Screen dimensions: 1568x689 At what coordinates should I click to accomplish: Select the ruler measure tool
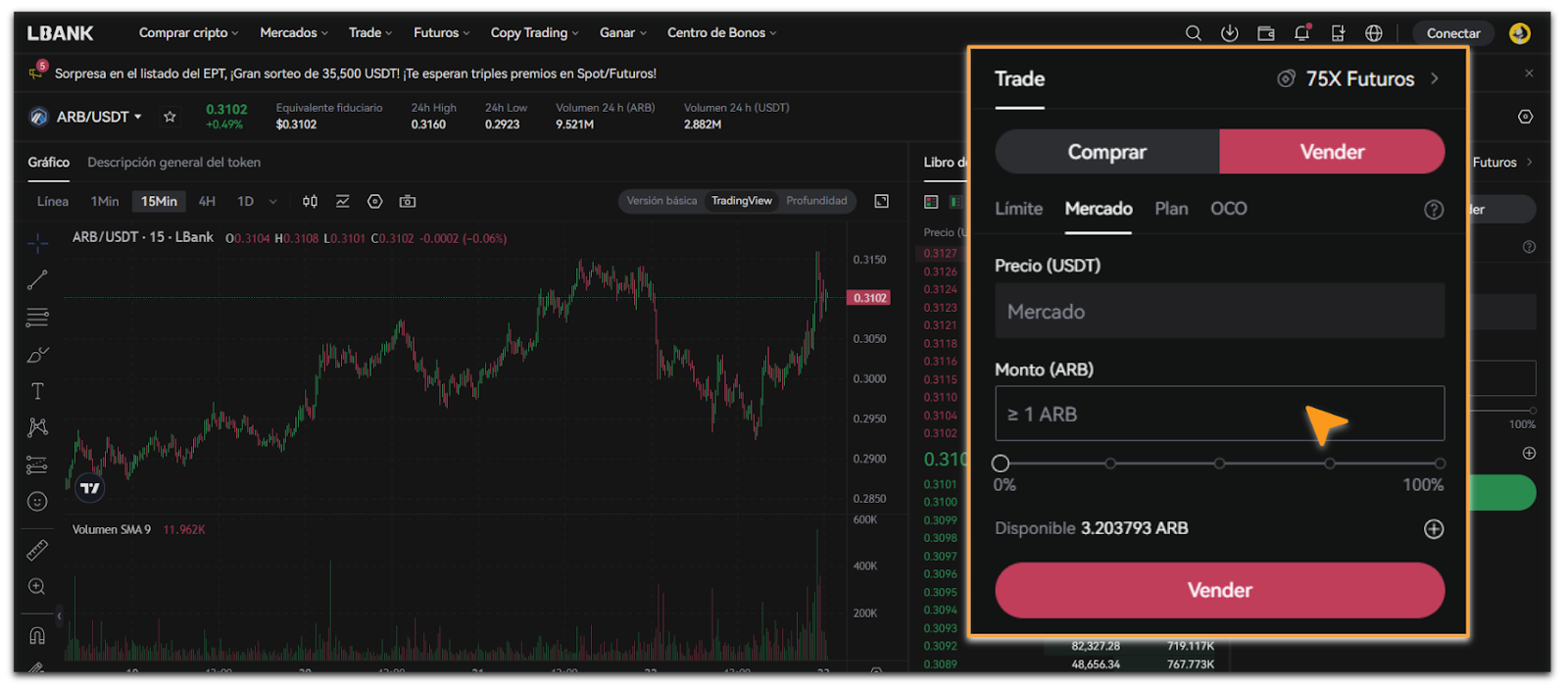click(37, 550)
